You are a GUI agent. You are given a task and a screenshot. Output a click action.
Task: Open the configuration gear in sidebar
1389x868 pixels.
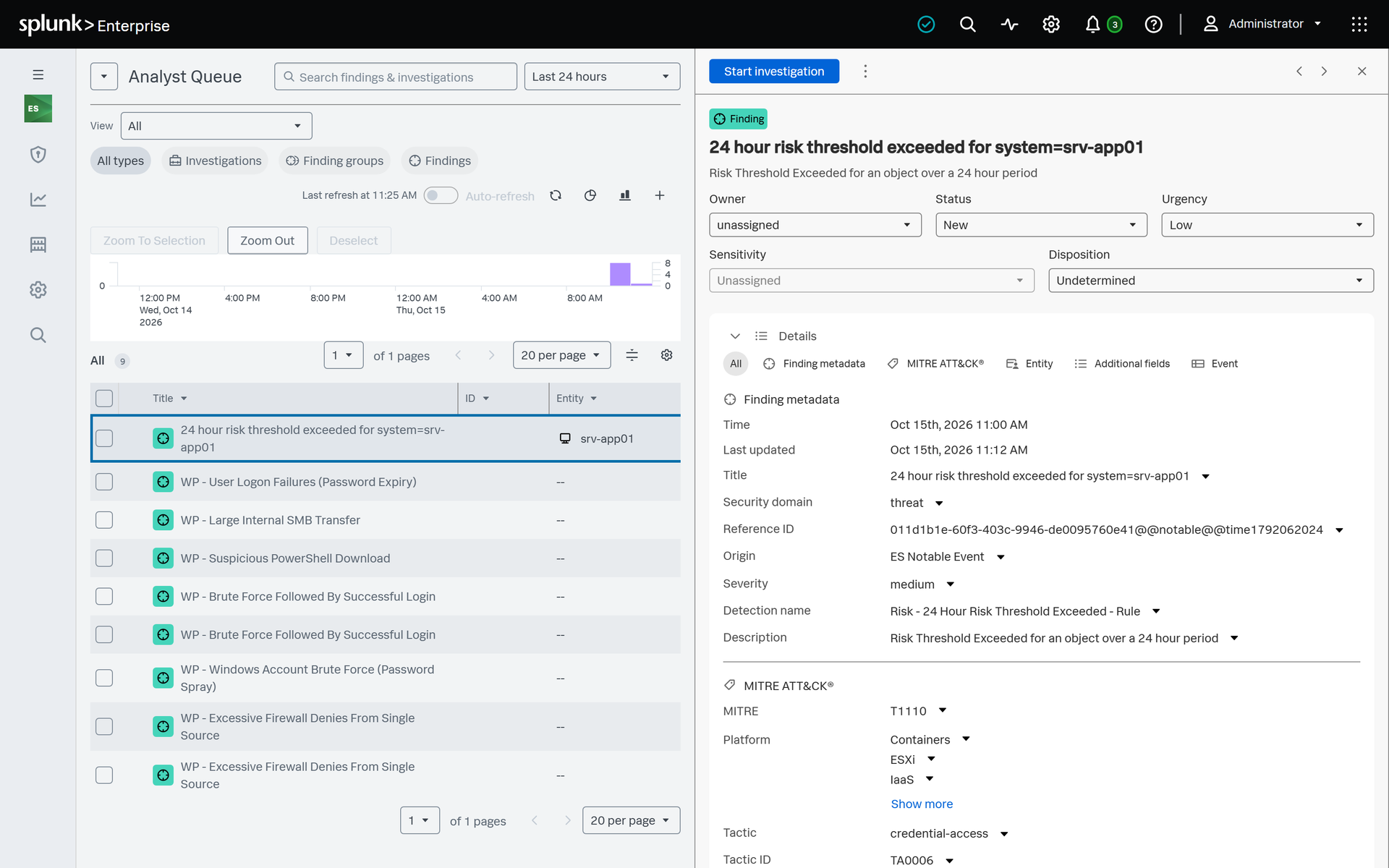[x=38, y=290]
